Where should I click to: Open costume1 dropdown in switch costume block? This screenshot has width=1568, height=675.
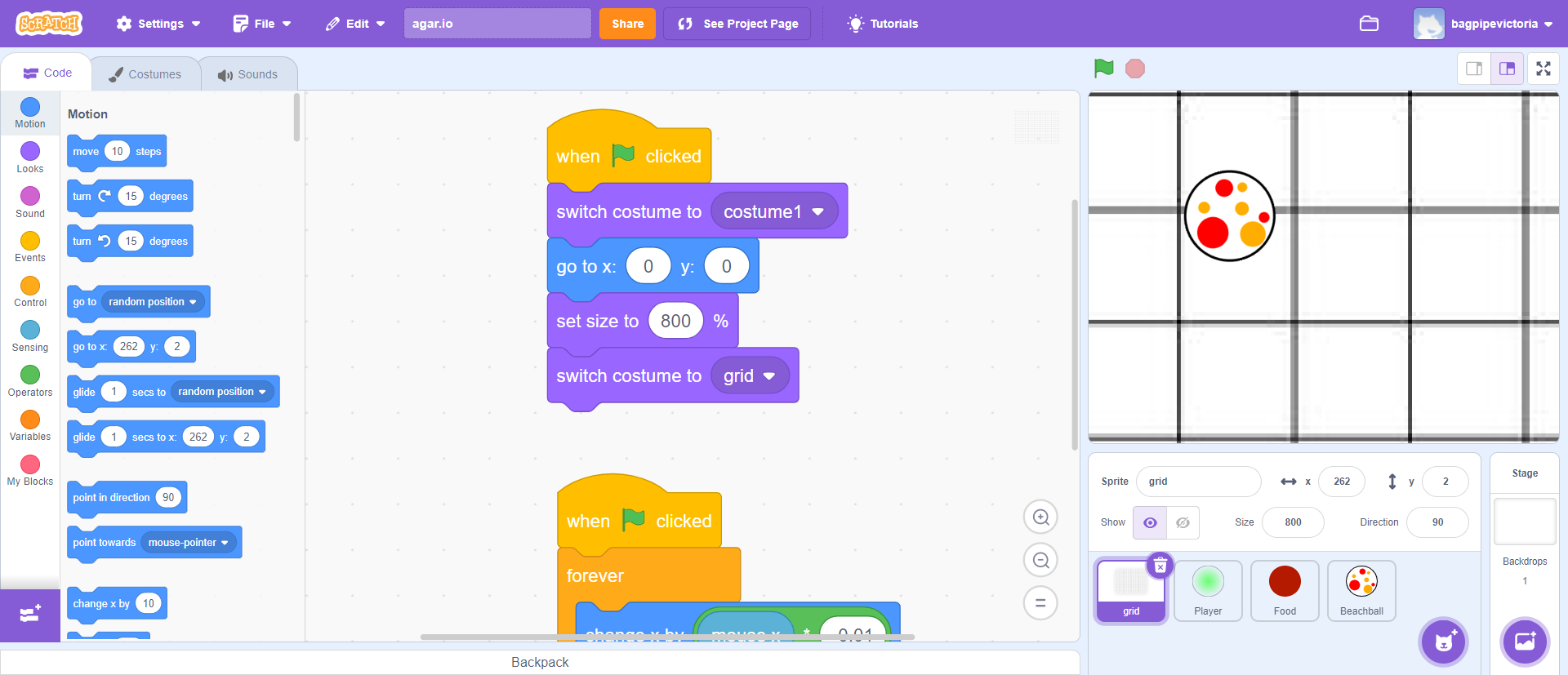pos(774,211)
